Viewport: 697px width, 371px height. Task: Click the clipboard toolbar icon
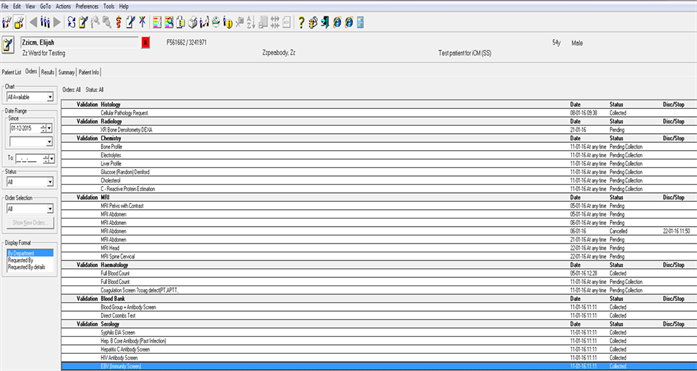click(180, 22)
